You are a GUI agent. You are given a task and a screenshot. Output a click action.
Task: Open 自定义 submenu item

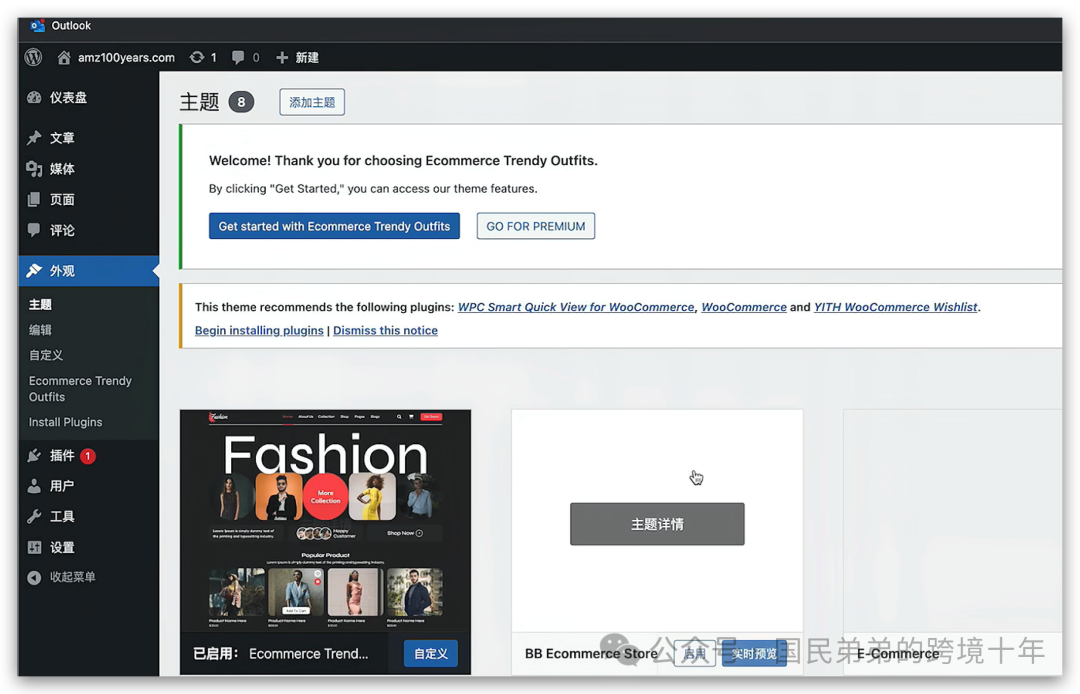(x=45, y=355)
